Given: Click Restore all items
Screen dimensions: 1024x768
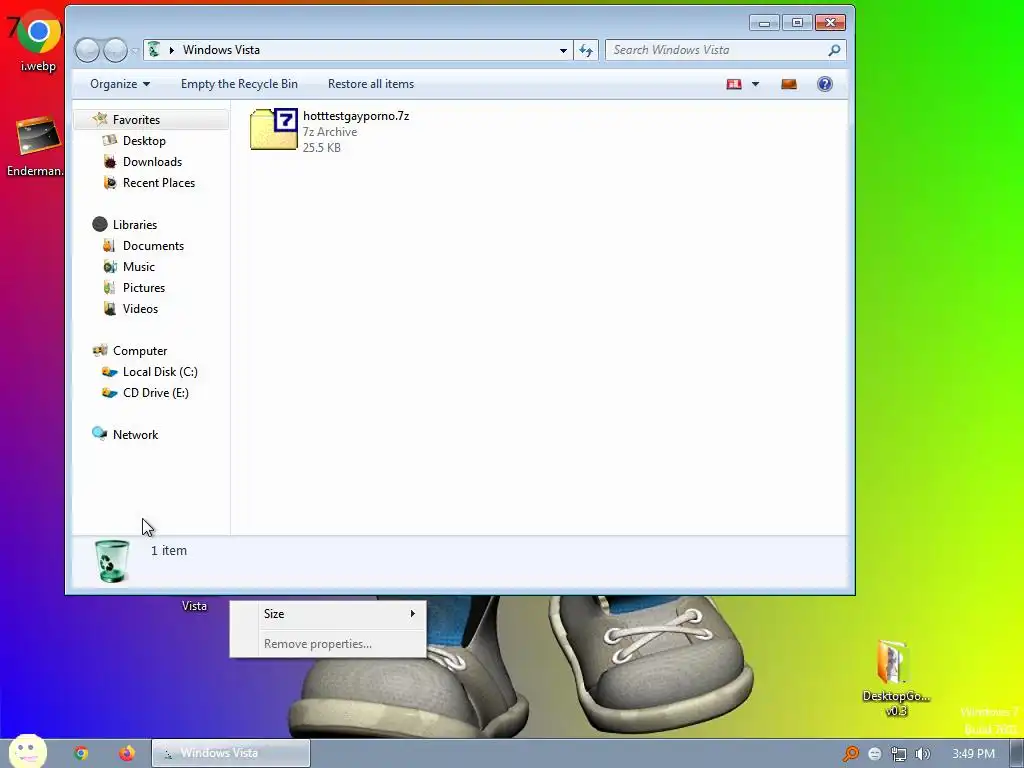Looking at the screenshot, I should tap(371, 84).
